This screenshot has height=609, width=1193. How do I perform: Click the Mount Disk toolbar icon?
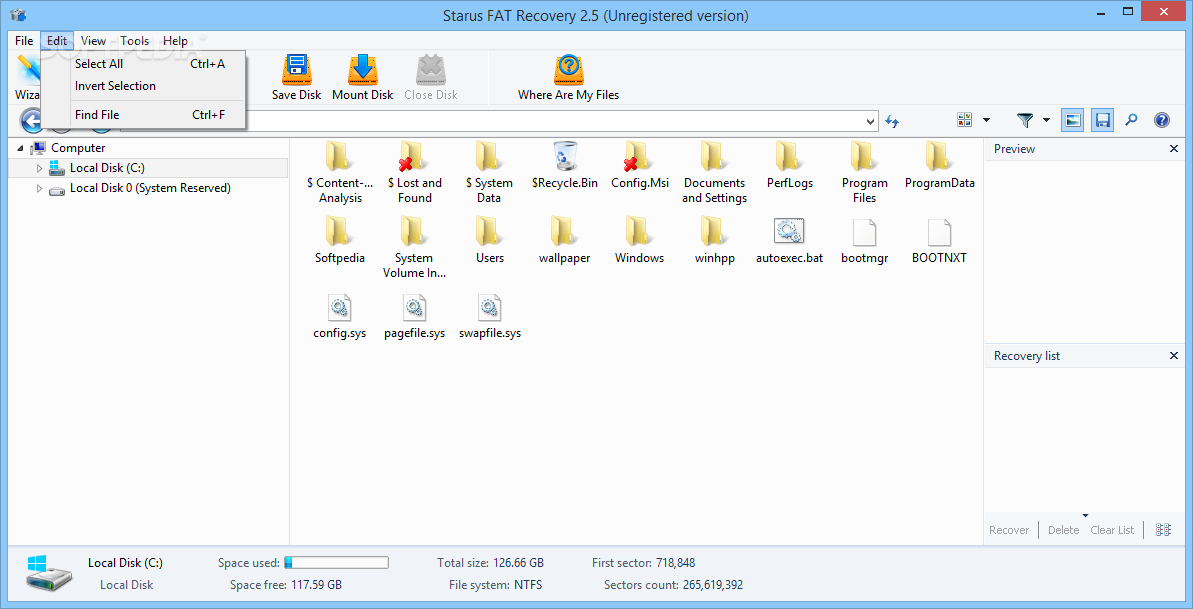363,78
